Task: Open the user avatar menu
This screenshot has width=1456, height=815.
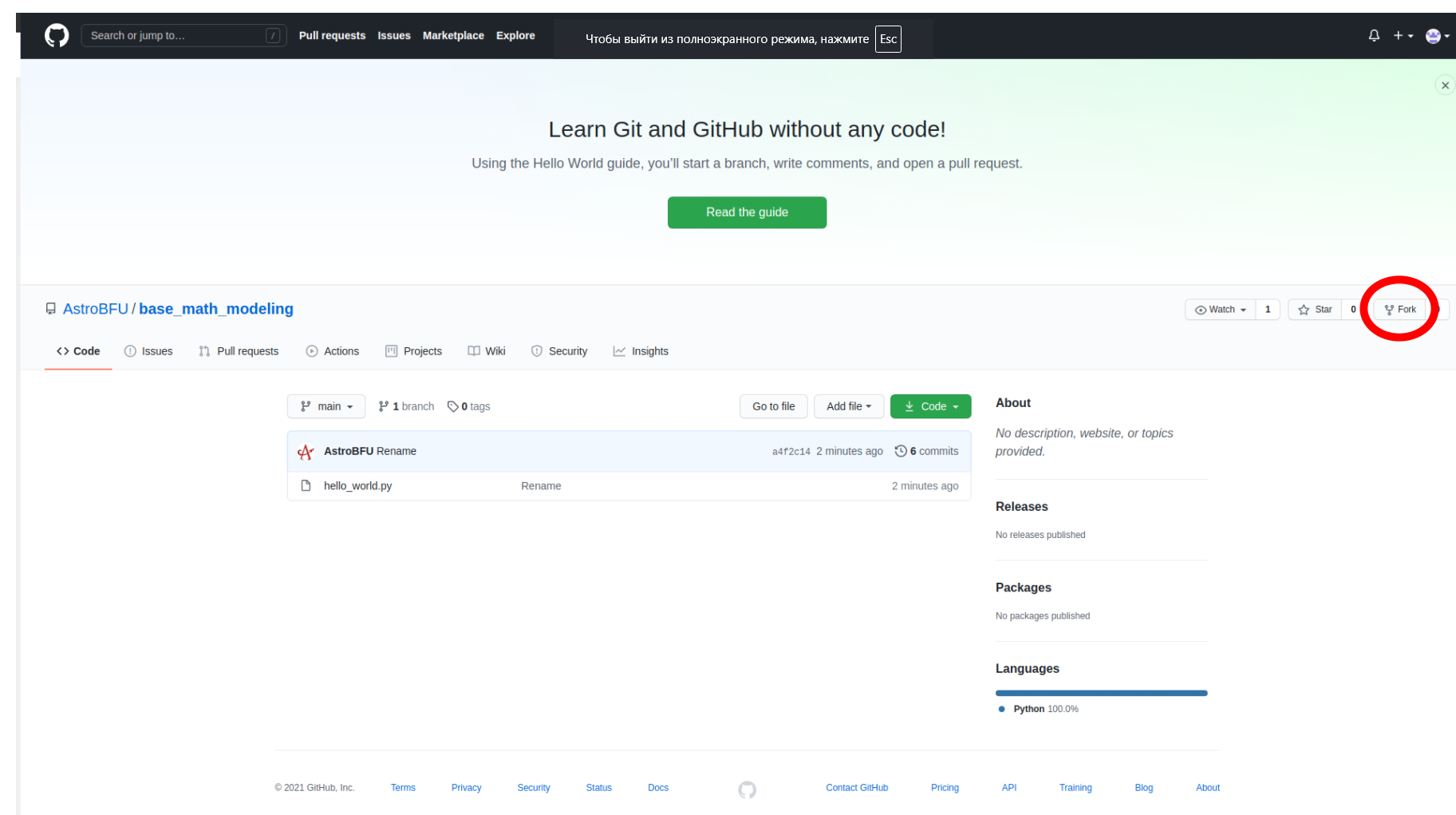Action: coord(1437,36)
